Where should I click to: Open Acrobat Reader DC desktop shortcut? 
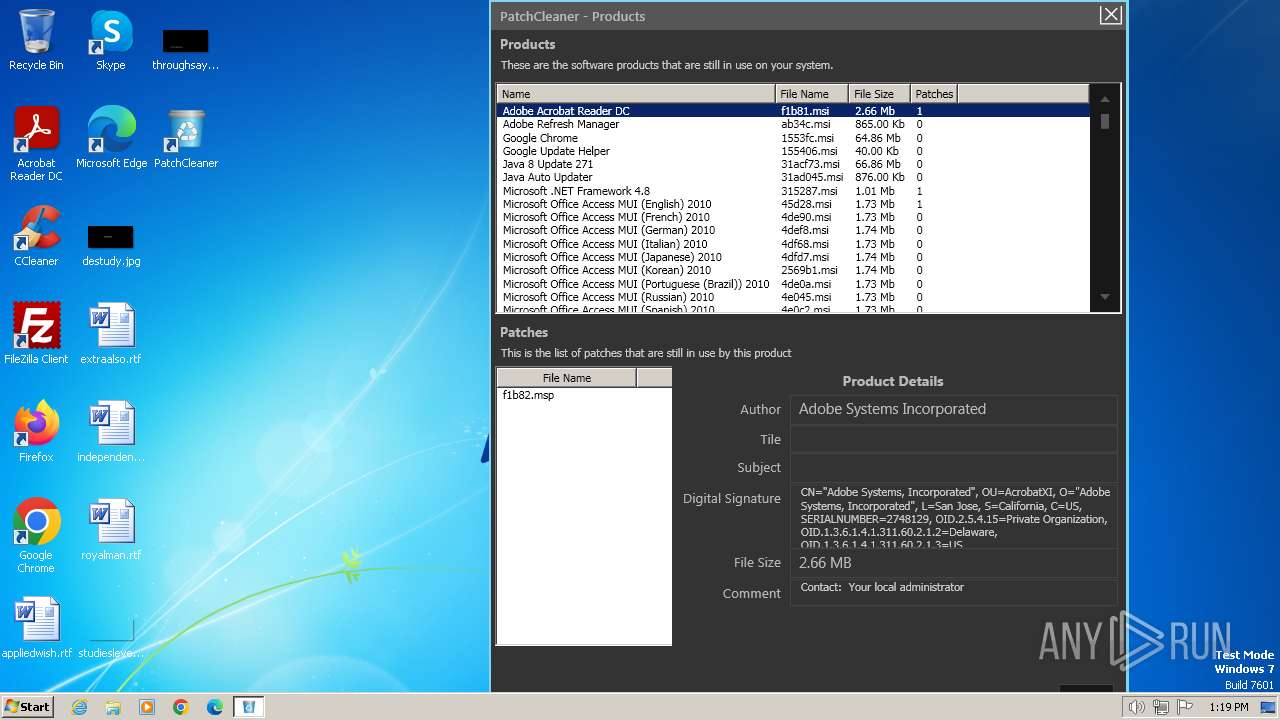36,144
